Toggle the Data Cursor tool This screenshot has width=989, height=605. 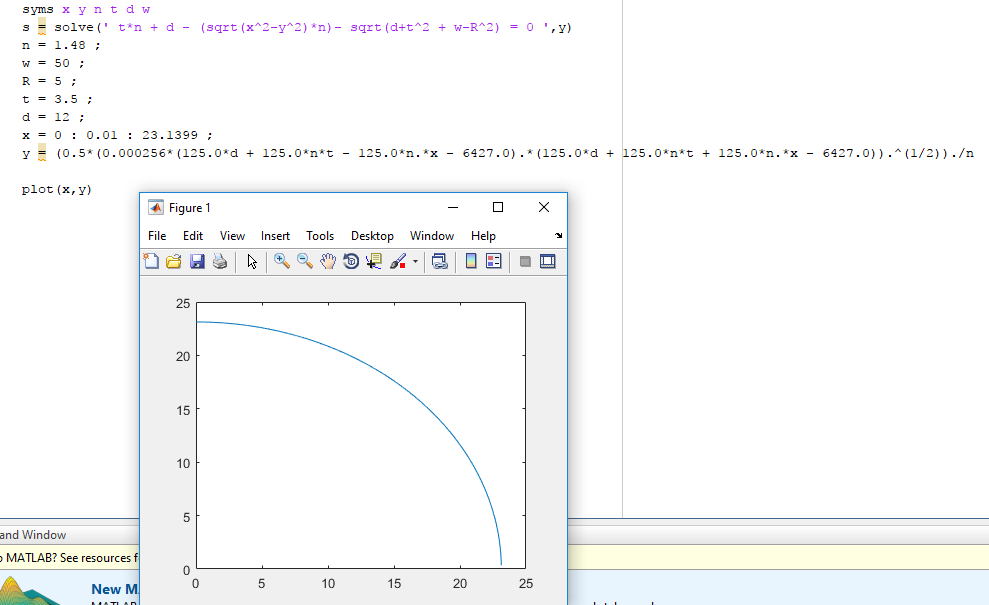tap(373, 262)
